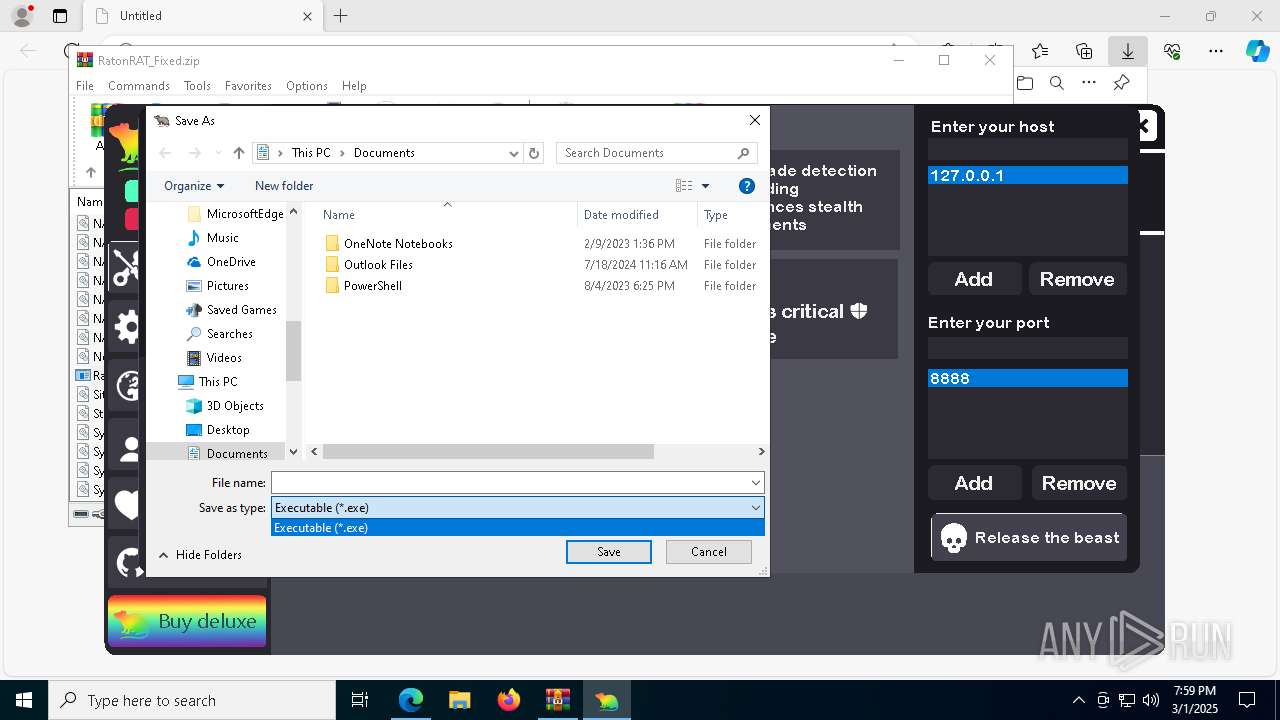The height and width of the screenshot is (720, 1280).
Task: Refresh the Documents folder view
Action: [x=534, y=153]
